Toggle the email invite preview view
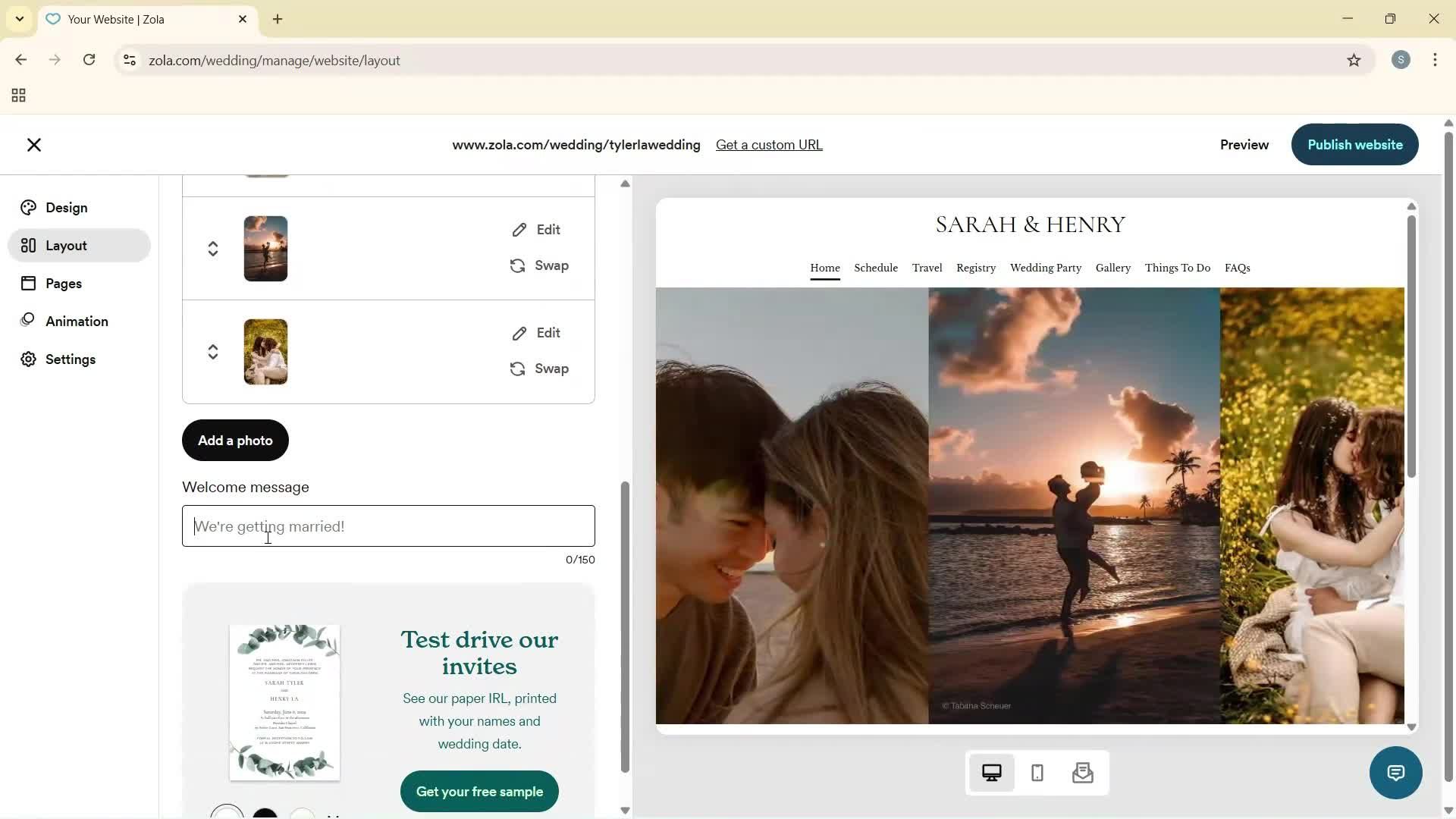This screenshot has width=1456, height=819. (x=1083, y=772)
